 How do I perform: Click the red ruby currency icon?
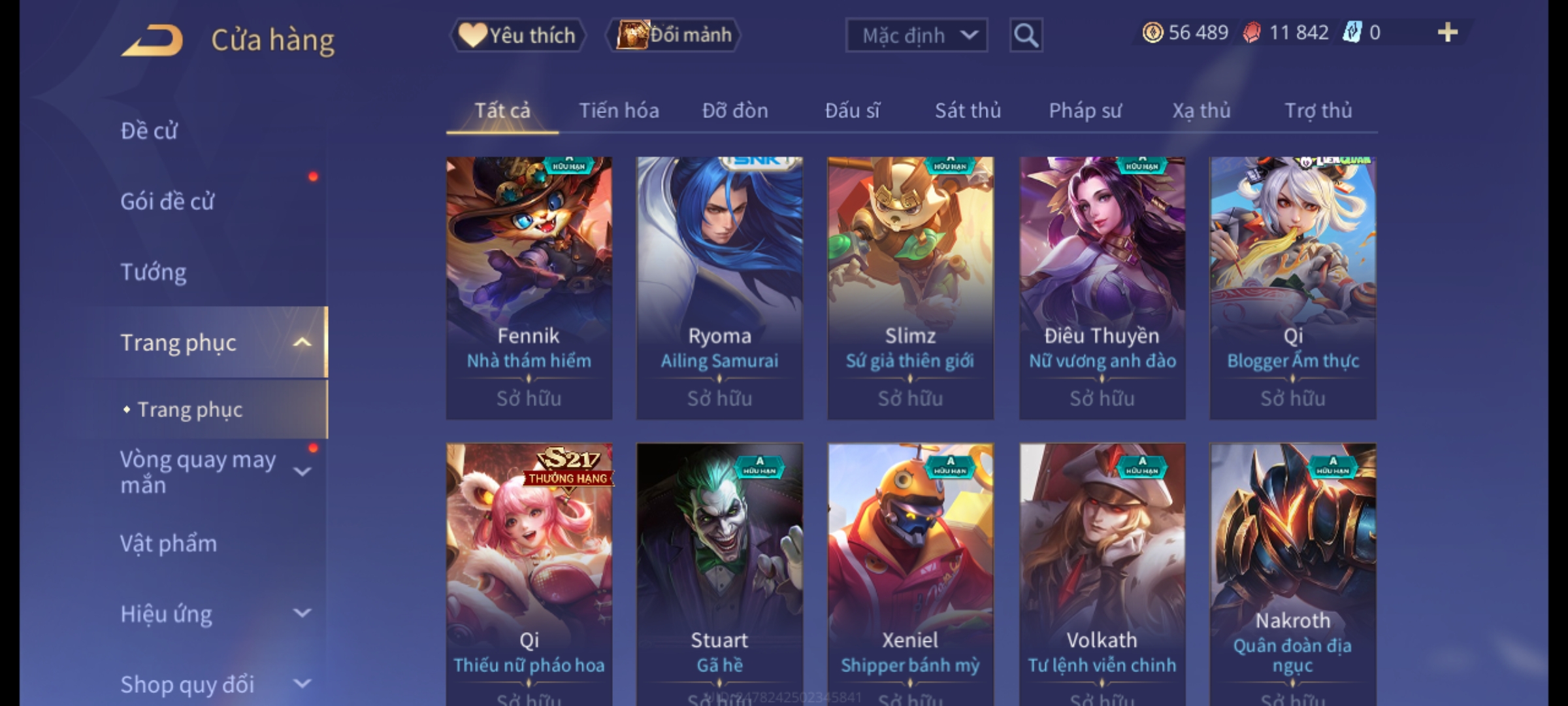[1252, 33]
